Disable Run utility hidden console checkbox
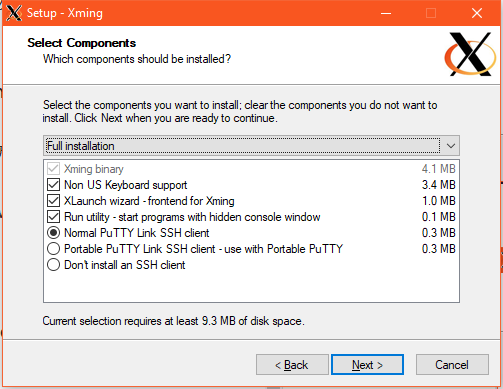503x389 pixels. pos(53,217)
